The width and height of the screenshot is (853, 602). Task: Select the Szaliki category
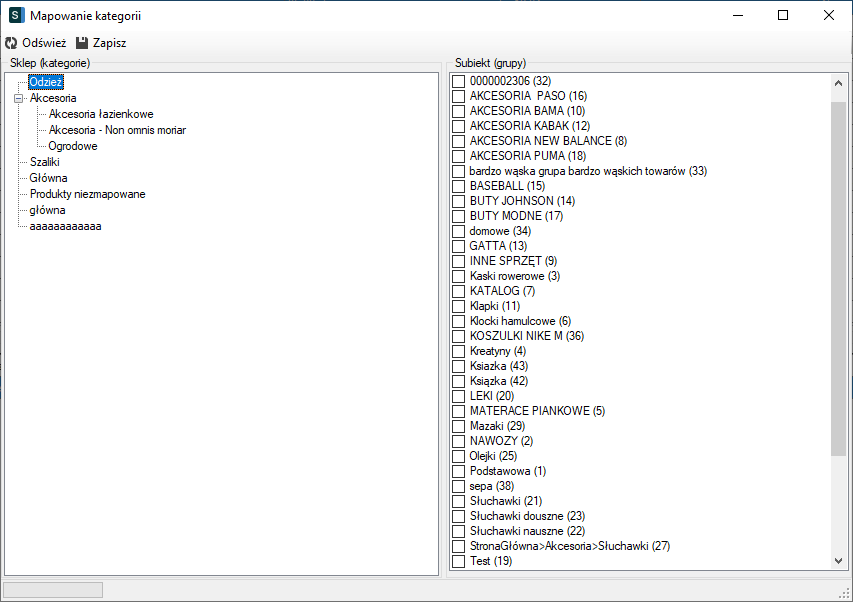(x=45, y=162)
